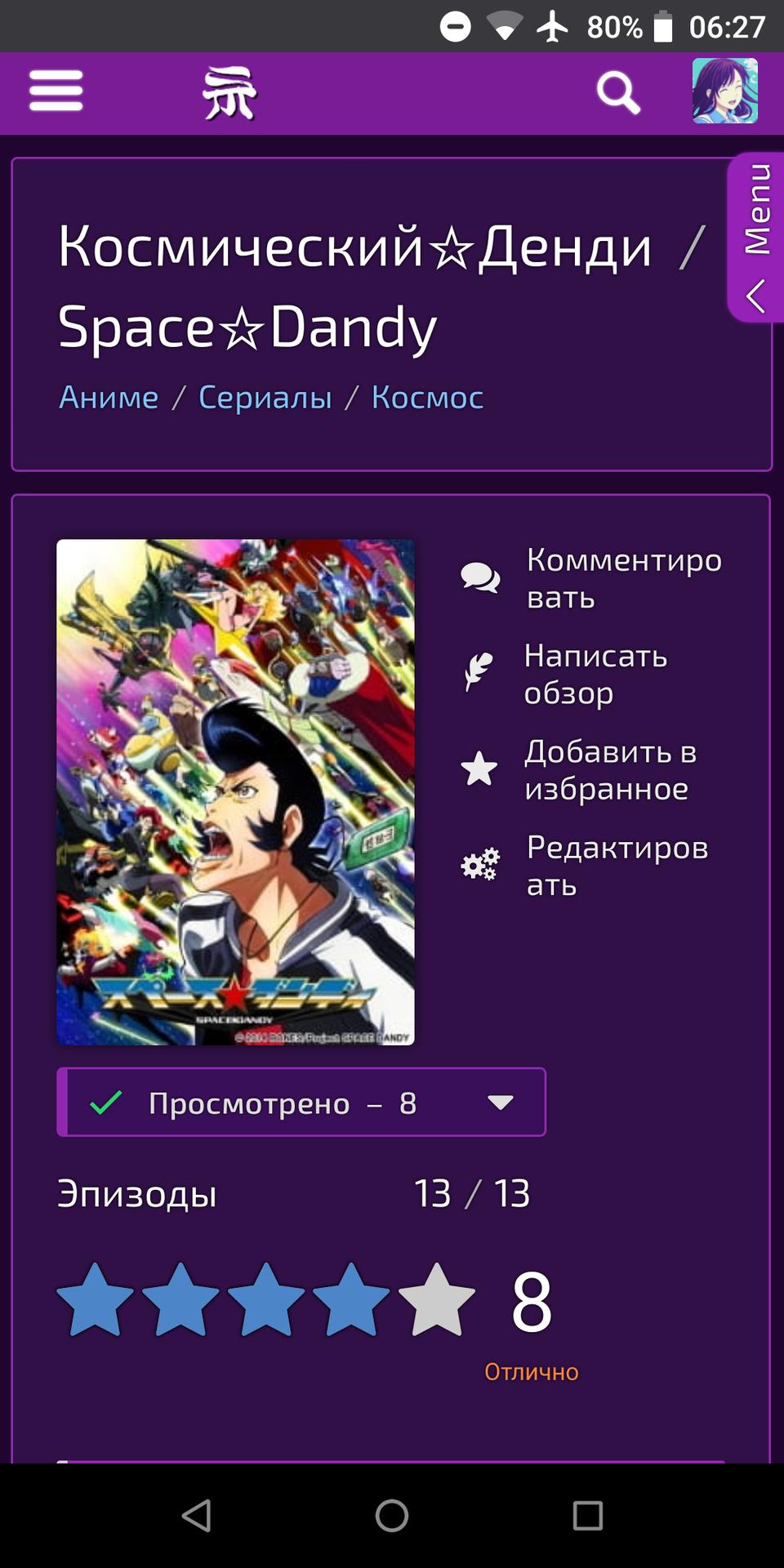Toggle the green Просмотрено checkmark
The image size is (784, 1568).
click(106, 1102)
